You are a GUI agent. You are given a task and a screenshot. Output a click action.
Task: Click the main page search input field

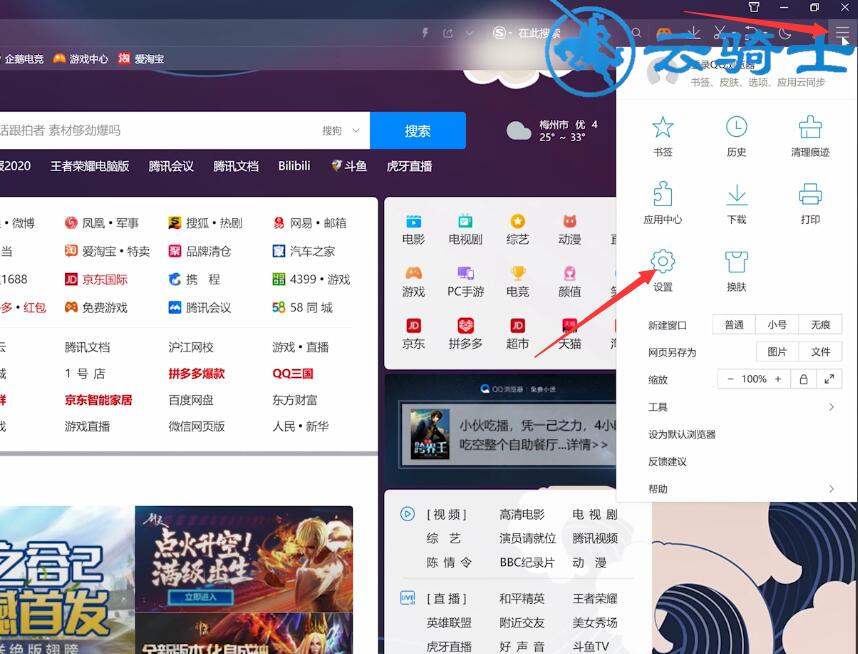159,130
